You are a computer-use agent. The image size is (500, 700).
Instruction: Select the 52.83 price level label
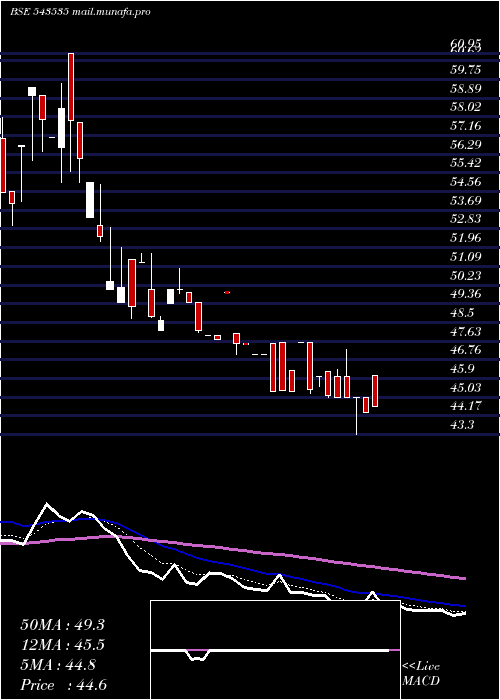tap(466, 219)
